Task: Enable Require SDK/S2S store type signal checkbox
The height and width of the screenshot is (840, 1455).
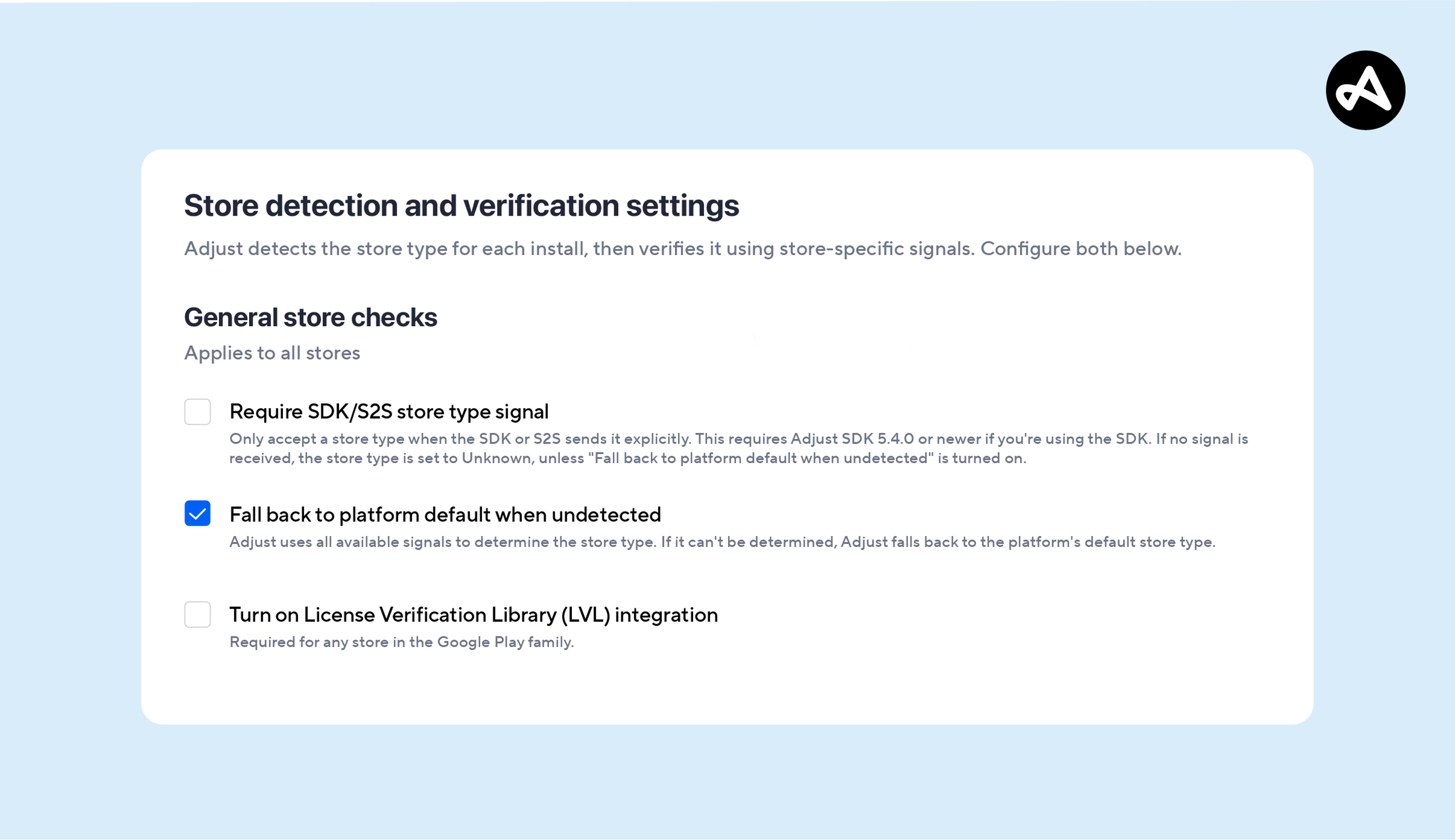Action: tap(198, 412)
